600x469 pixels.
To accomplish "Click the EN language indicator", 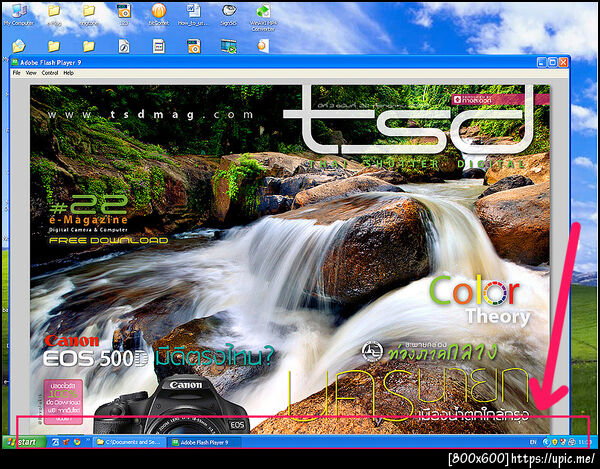I will coord(533,442).
